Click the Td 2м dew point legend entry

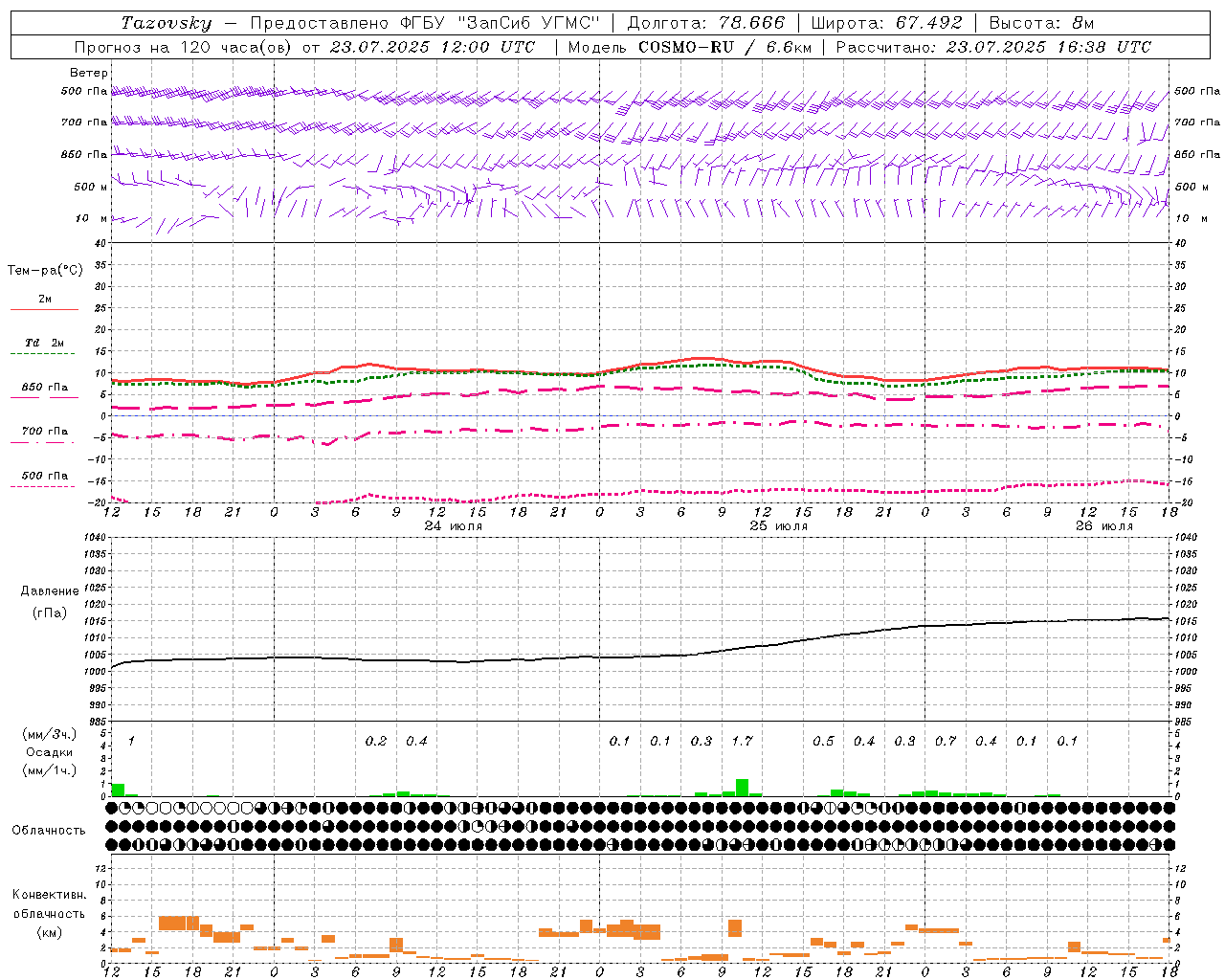point(45,343)
